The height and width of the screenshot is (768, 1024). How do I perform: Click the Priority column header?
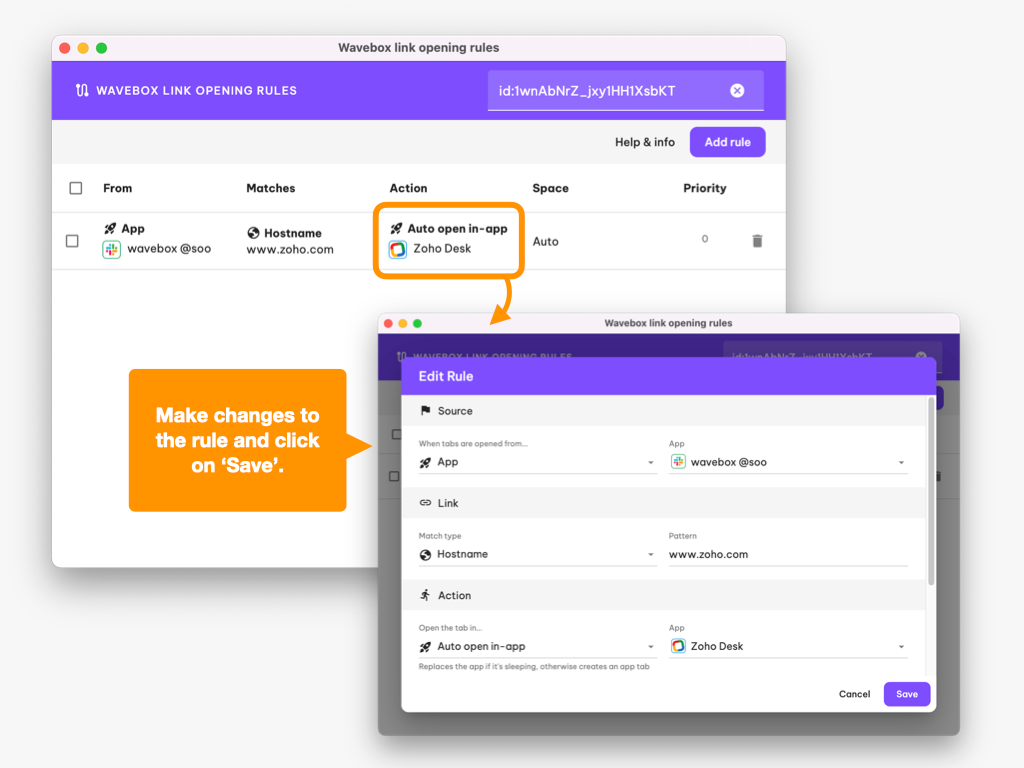tap(705, 188)
